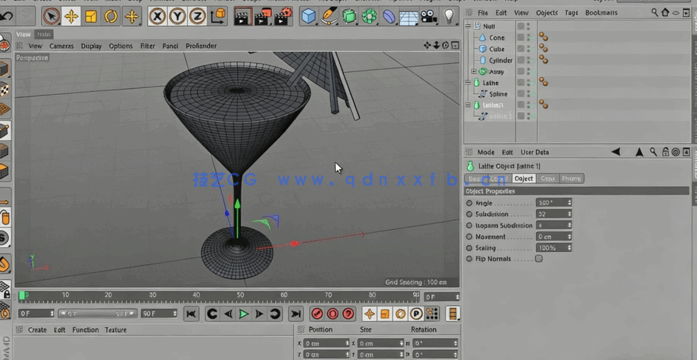Toggle the coordinate system icon
The height and width of the screenshot is (360, 697).
point(218,16)
